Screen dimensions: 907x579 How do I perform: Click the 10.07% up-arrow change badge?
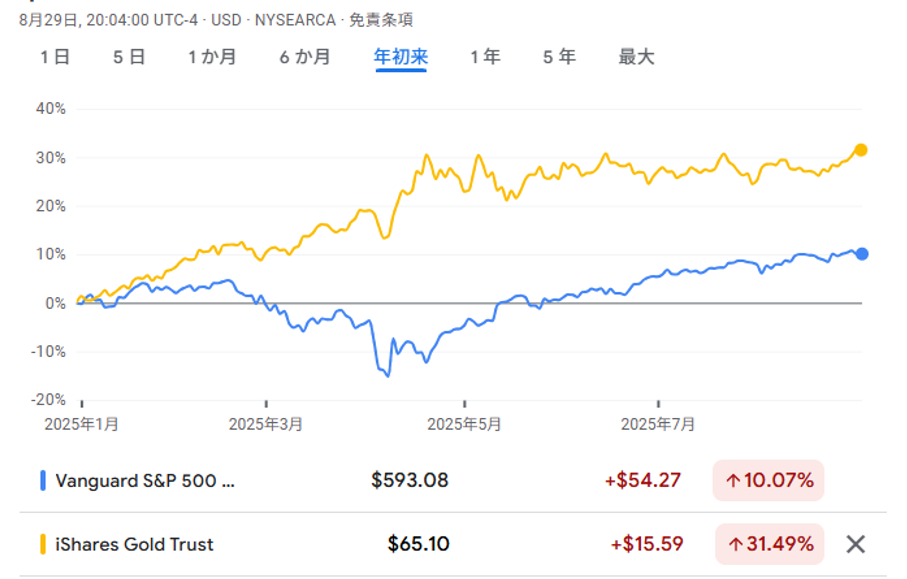point(769,480)
